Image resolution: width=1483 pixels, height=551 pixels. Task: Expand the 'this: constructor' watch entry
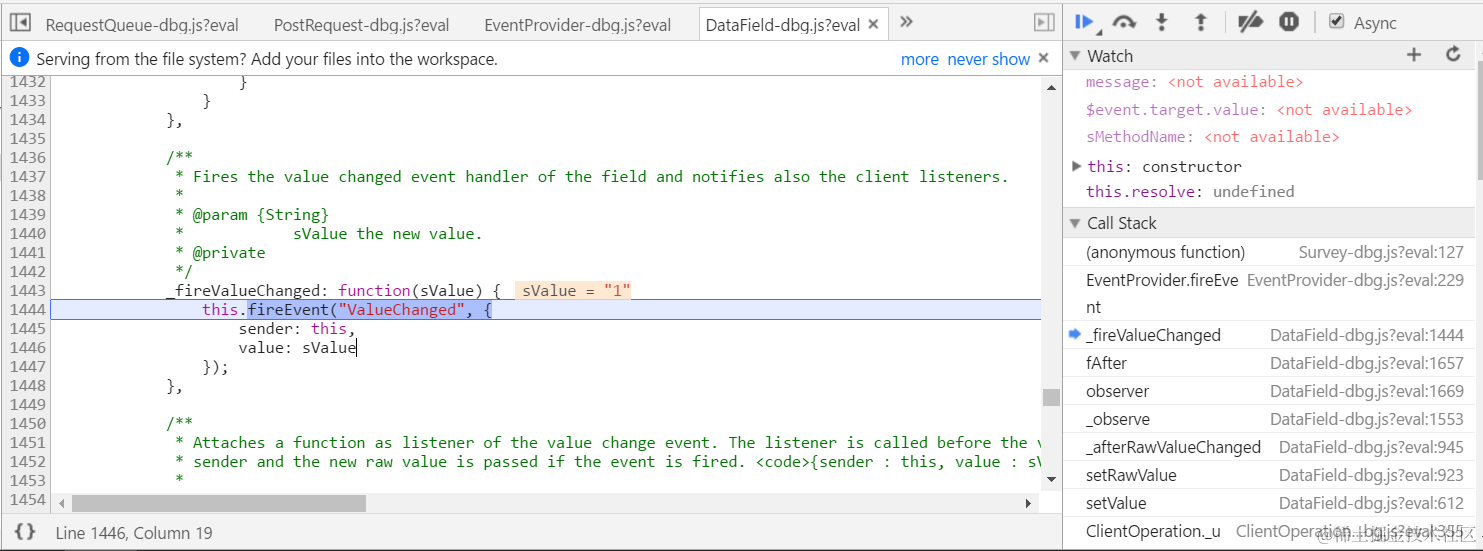pyautogui.click(x=1076, y=166)
